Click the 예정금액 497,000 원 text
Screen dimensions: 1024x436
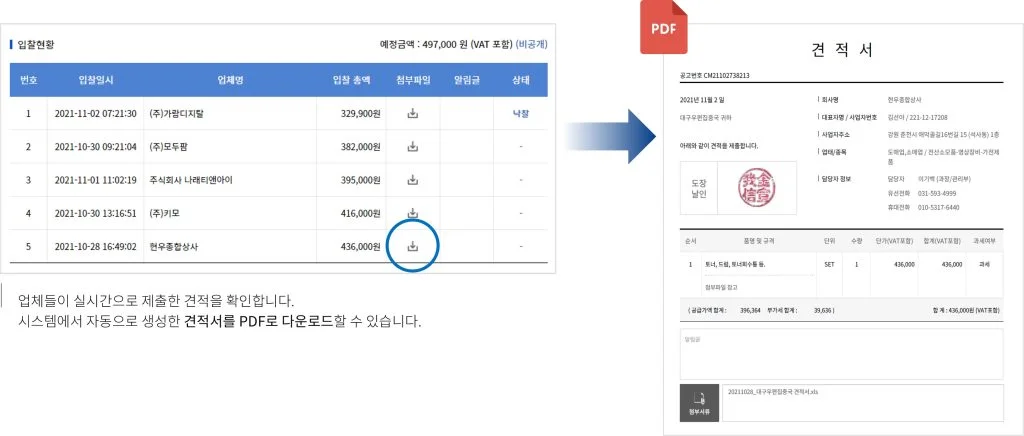[x=446, y=44]
